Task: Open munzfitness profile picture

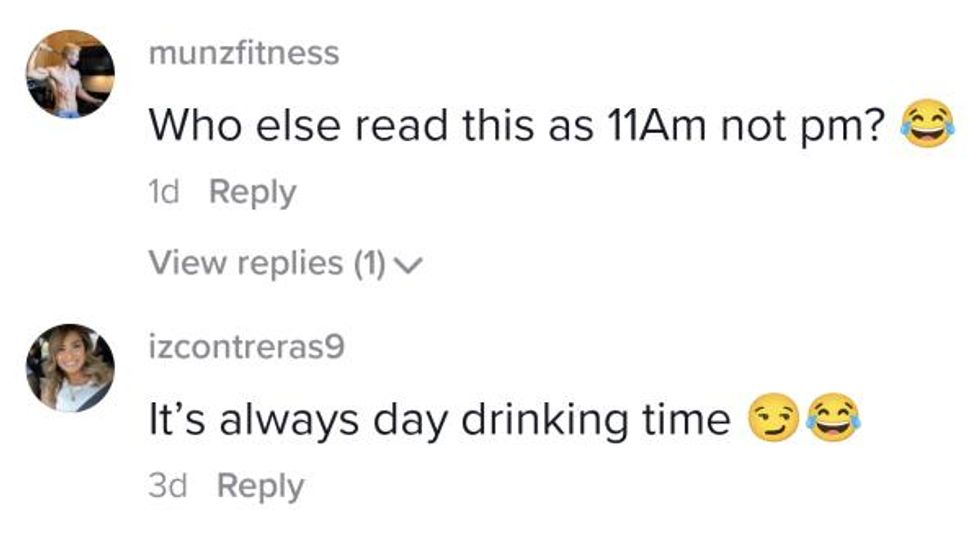Action: click(70, 74)
